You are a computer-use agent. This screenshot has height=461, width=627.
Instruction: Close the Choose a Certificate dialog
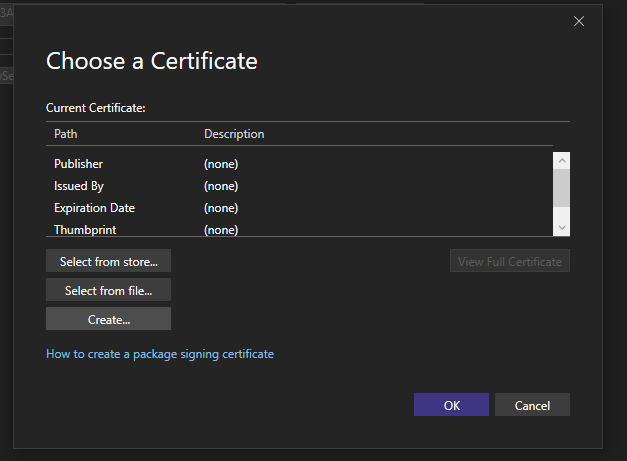[x=578, y=21]
